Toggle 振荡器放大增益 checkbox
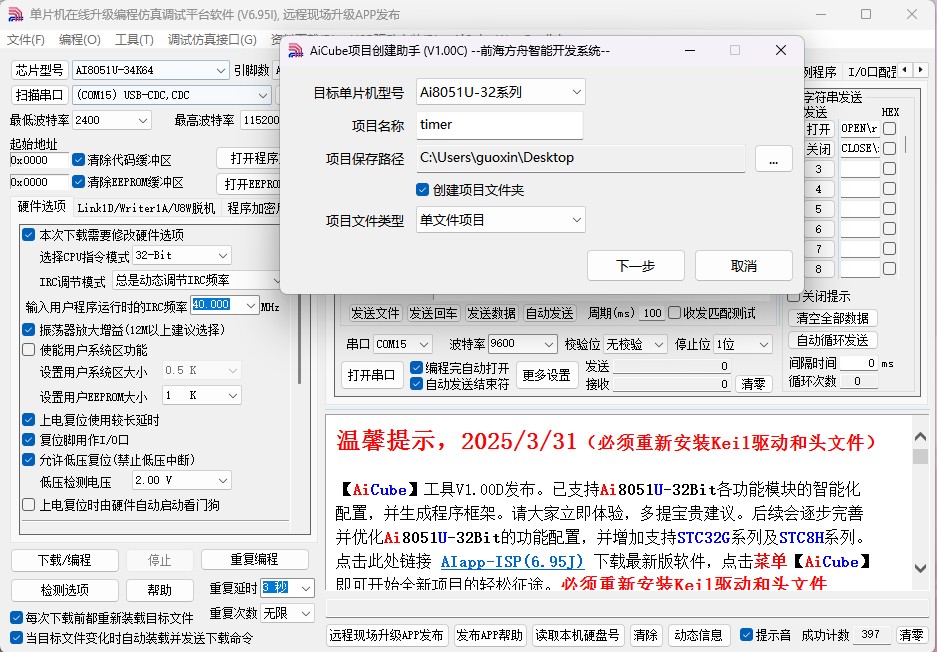This screenshot has height=652, width=937. [28, 329]
